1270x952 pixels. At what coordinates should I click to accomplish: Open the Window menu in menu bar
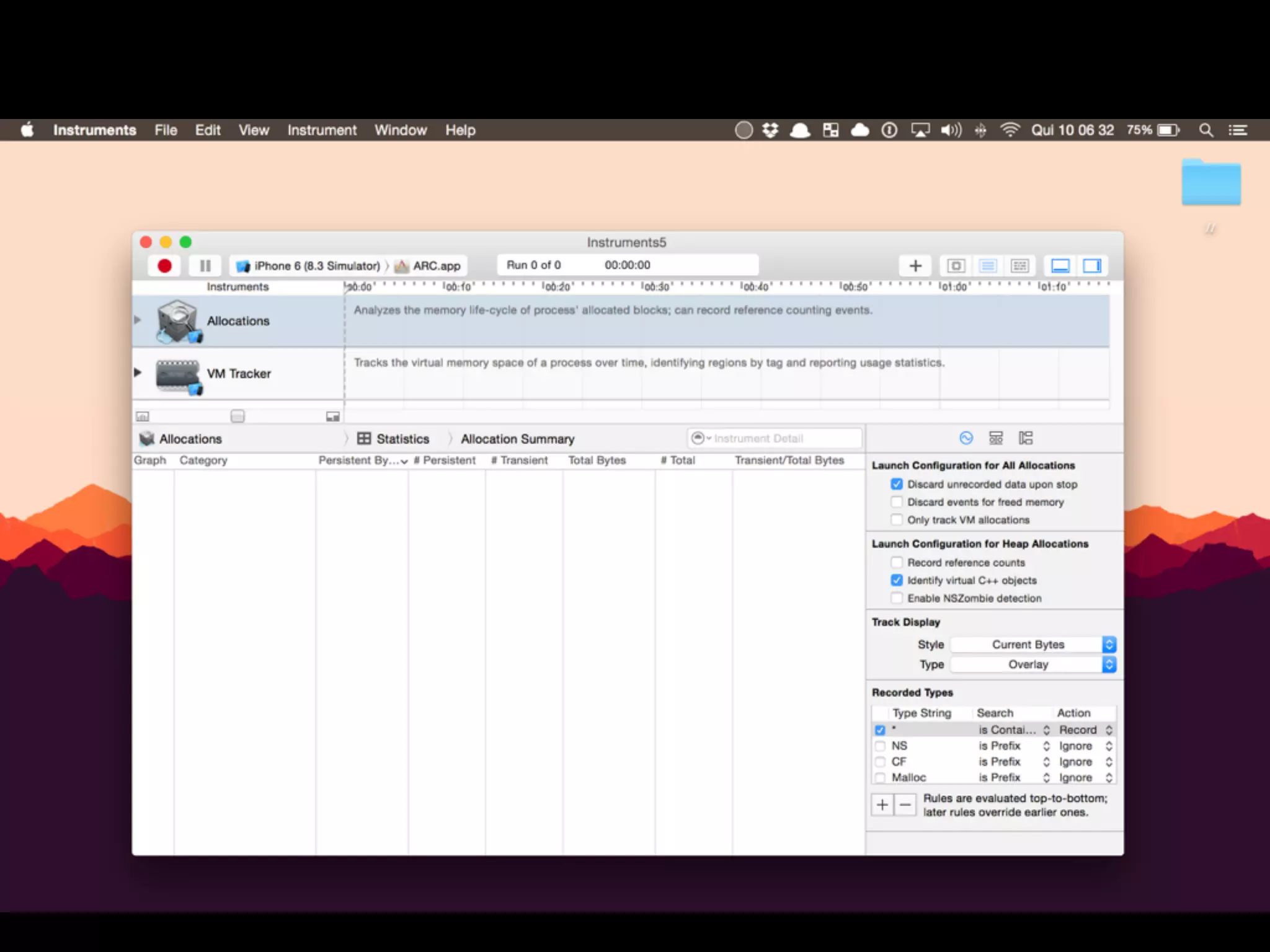(401, 130)
